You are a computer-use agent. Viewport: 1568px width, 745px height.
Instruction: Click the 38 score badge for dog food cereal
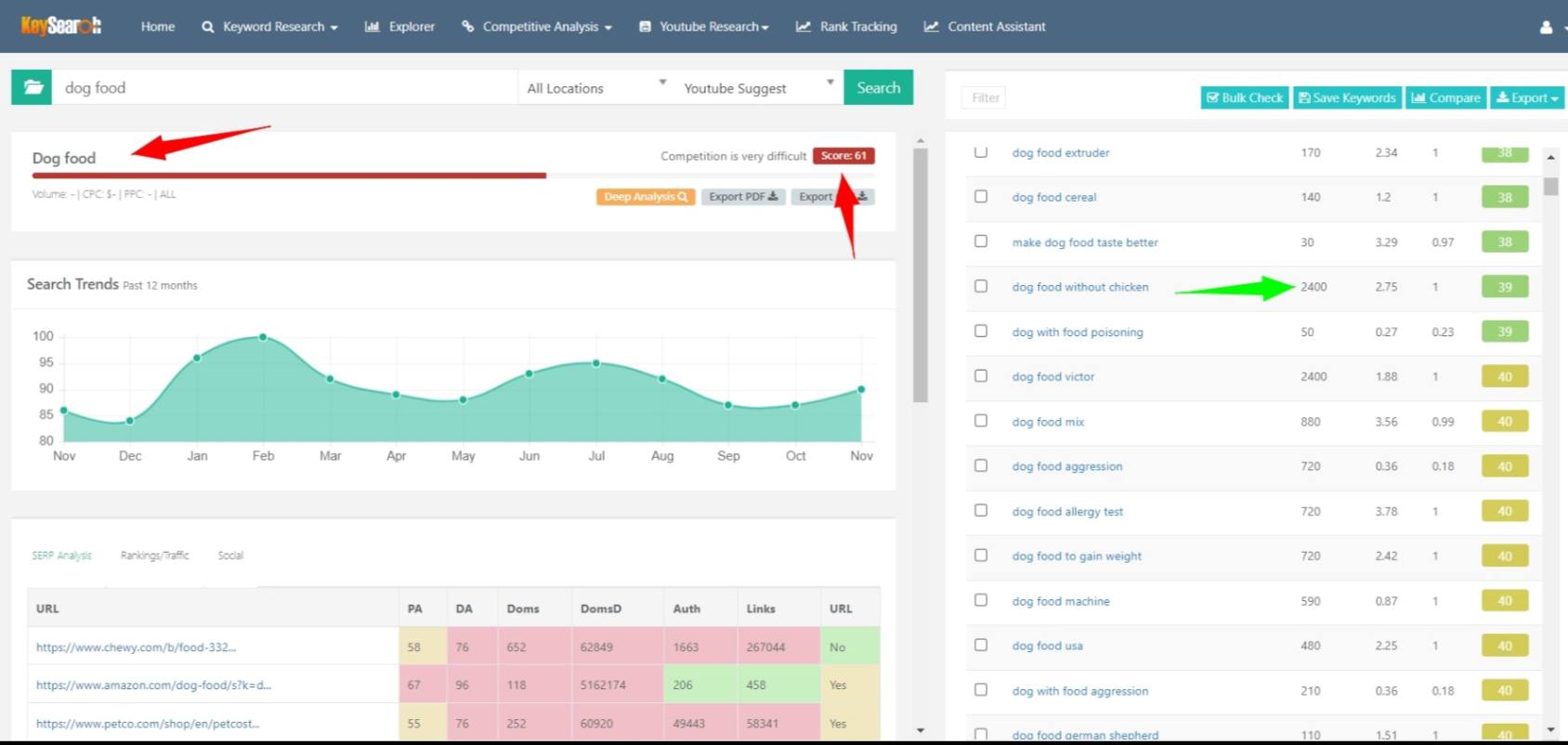tap(1505, 197)
